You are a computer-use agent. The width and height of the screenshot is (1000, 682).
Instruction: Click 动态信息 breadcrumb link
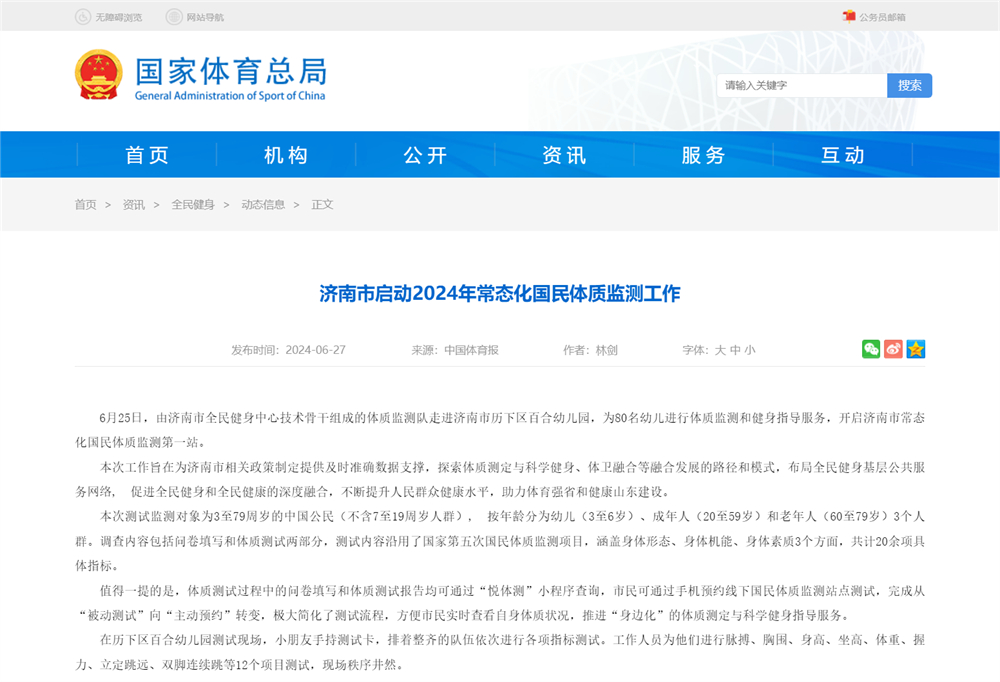click(x=262, y=205)
